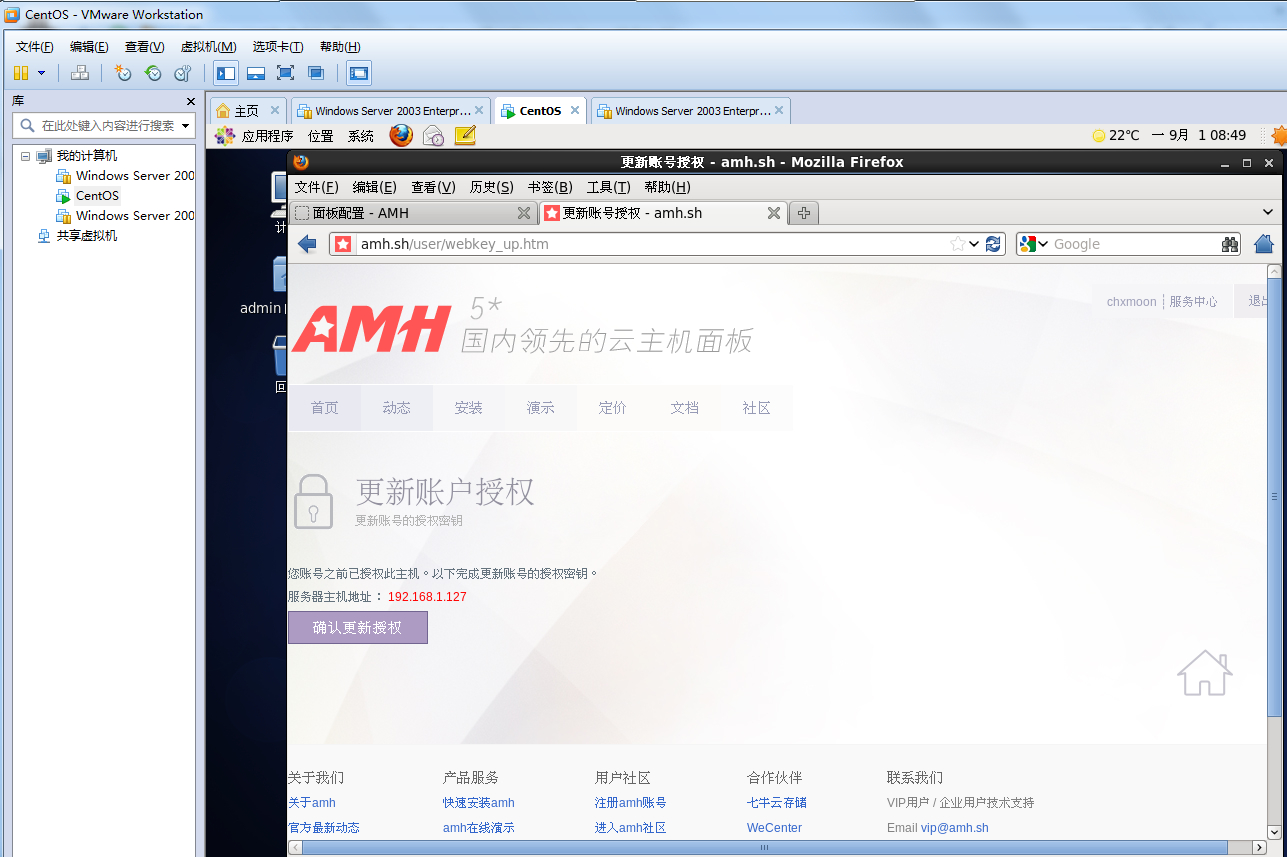Click the VMware snapshot manager icon
Screen dimensions: 1287x857
click(x=182, y=73)
